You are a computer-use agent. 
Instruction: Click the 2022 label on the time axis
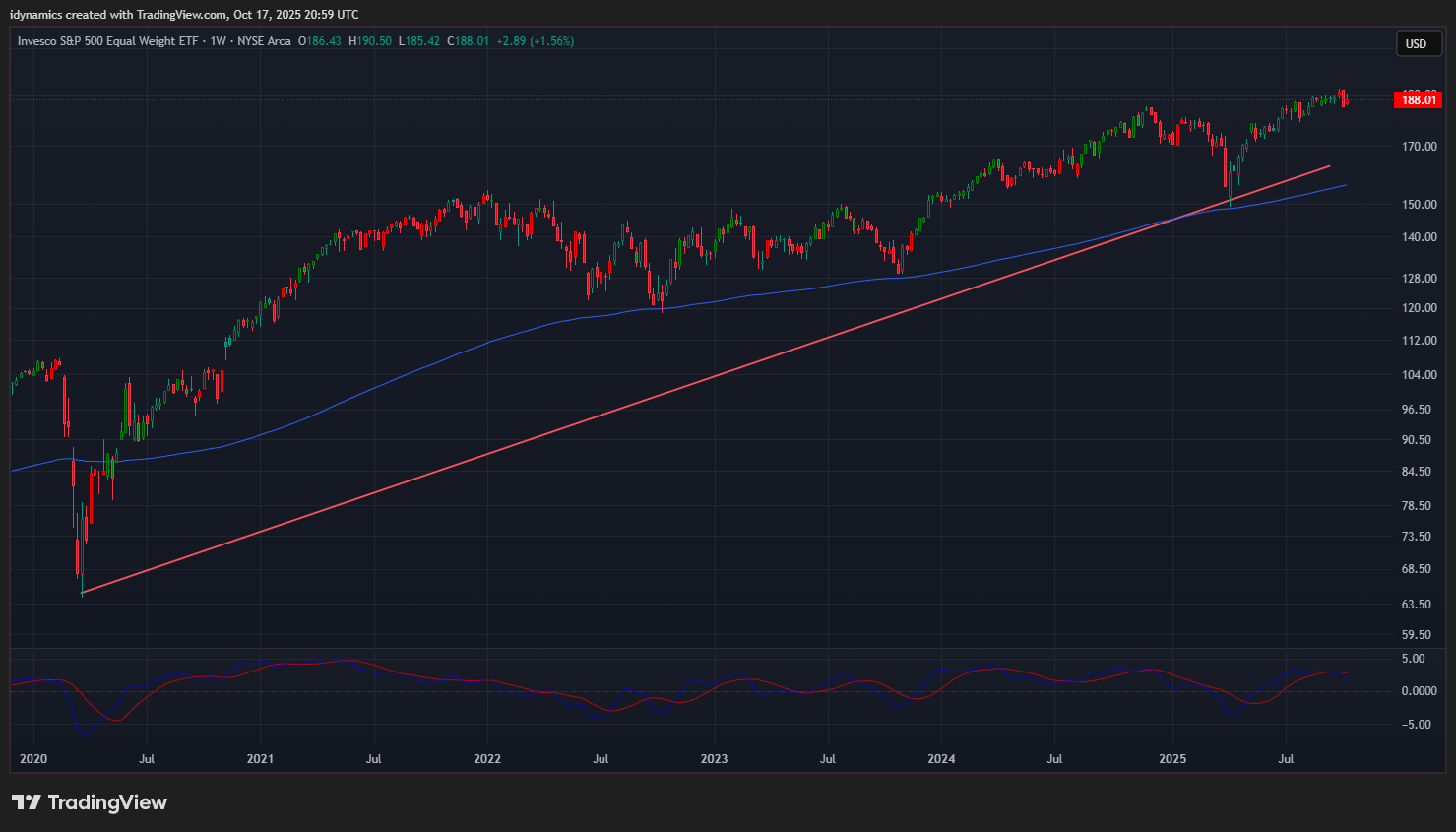[487, 759]
